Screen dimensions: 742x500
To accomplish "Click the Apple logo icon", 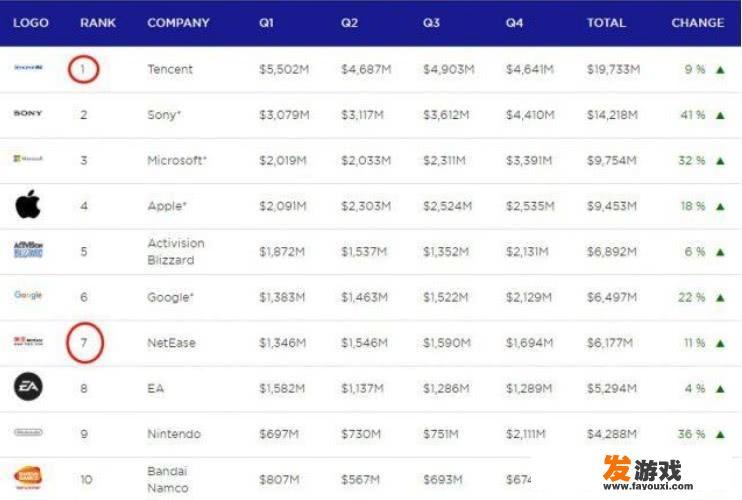I will [28, 204].
